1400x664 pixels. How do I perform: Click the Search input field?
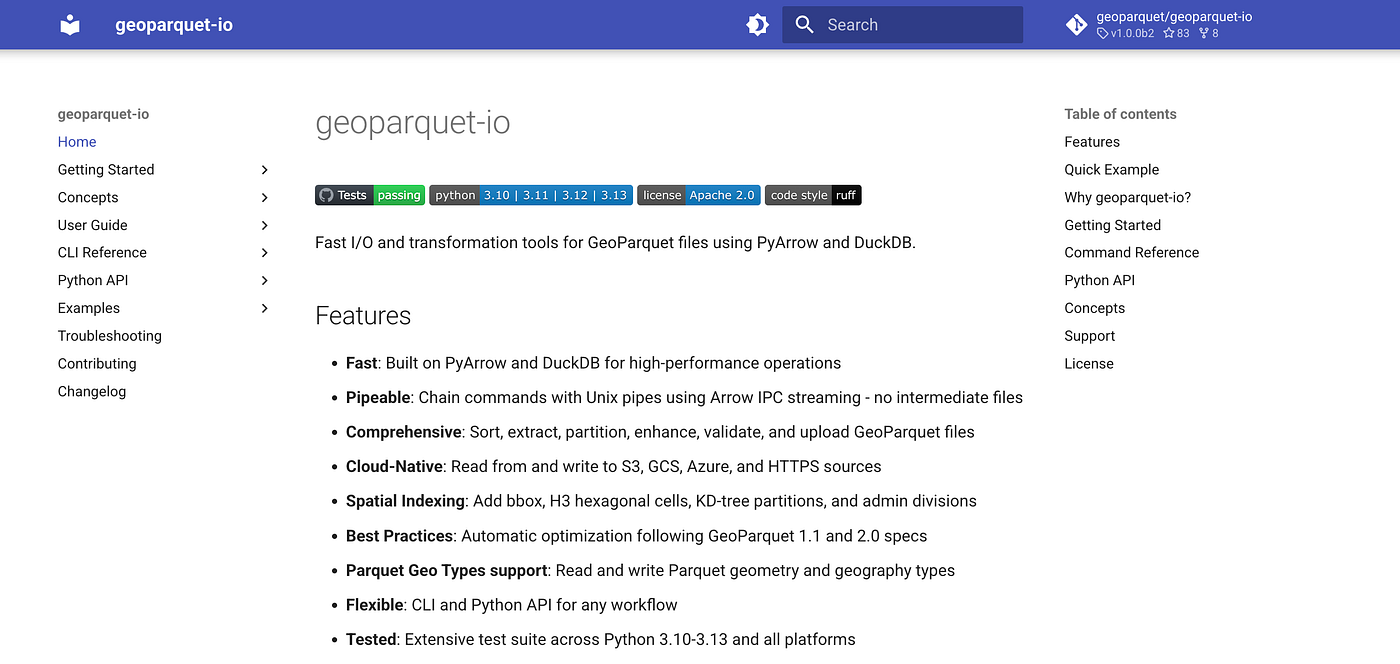point(902,25)
